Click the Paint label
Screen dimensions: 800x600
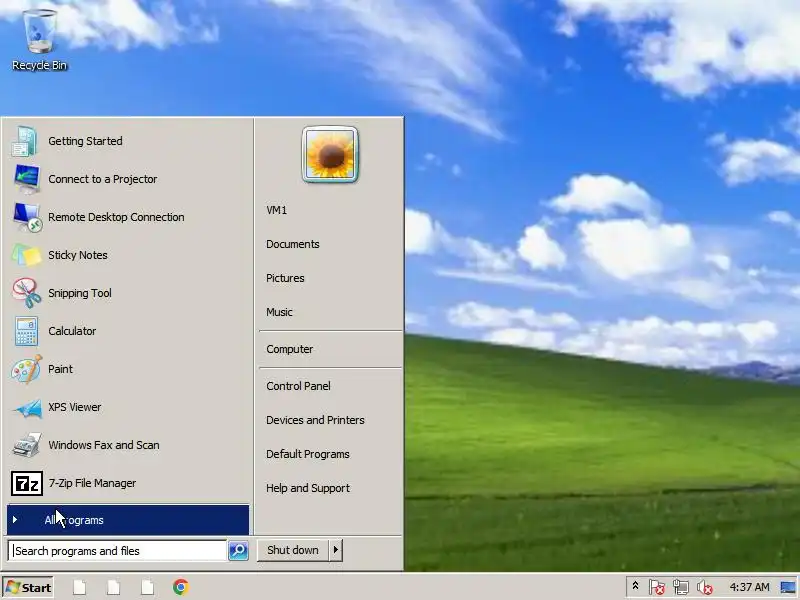click(x=60, y=369)
